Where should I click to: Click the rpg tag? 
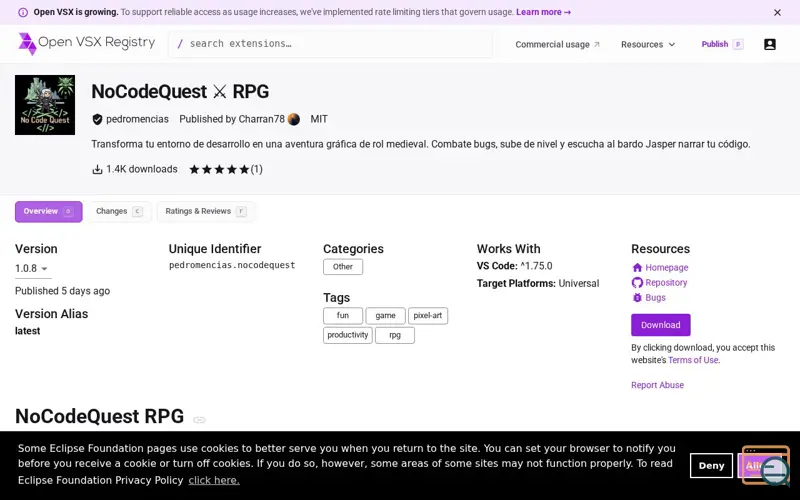[395, 335]
